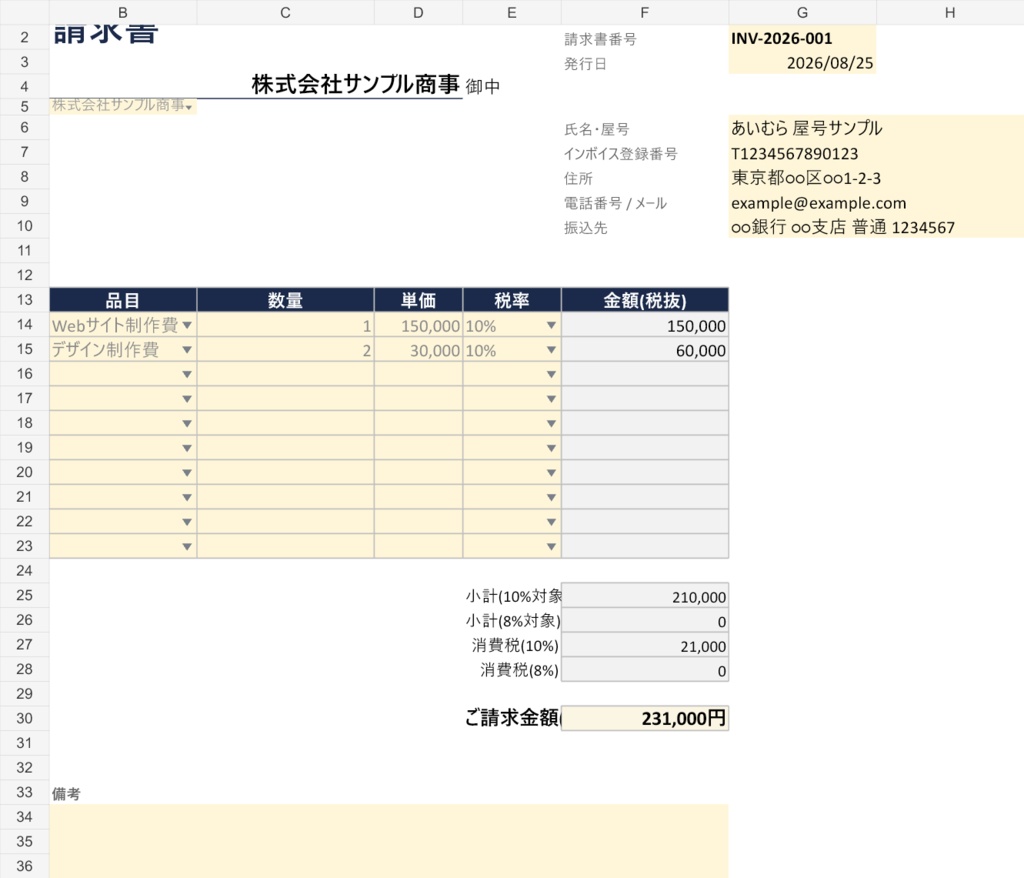The height and width of the screenshot is (878, 1024).
Task: Click the ご請求金額 label
Action: (x=512, y=718)
